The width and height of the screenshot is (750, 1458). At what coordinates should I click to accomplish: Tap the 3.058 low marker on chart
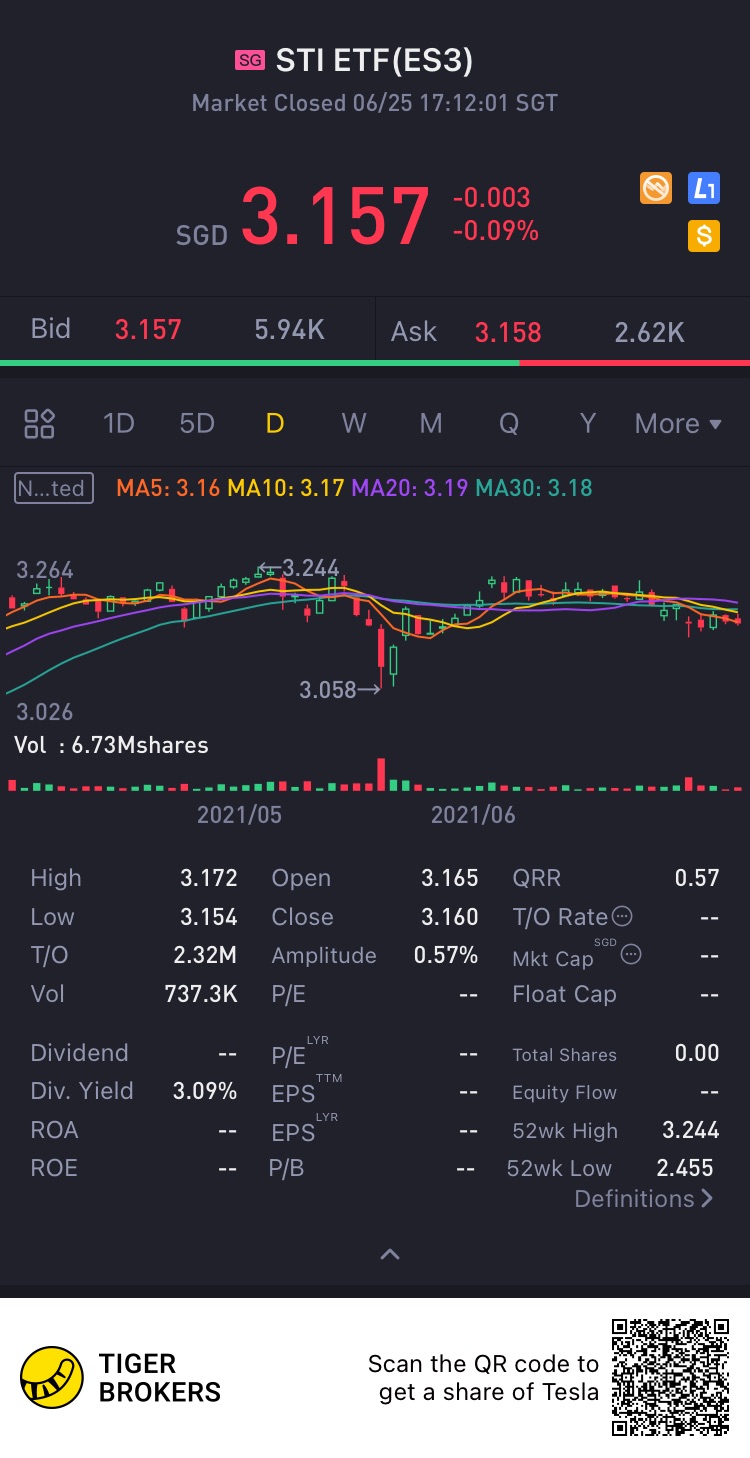tap(340, 689)
